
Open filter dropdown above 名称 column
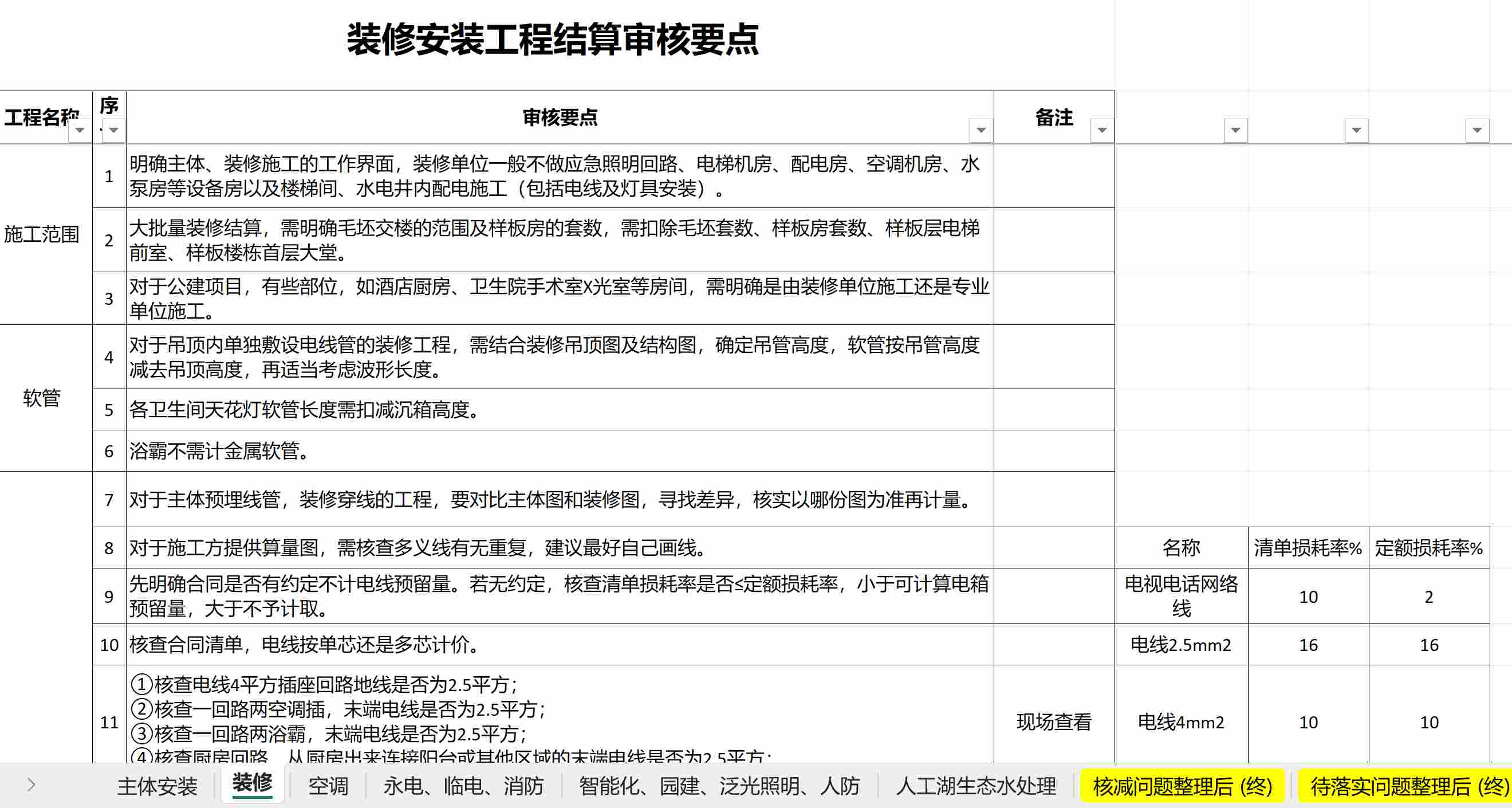coord(1235,130)
